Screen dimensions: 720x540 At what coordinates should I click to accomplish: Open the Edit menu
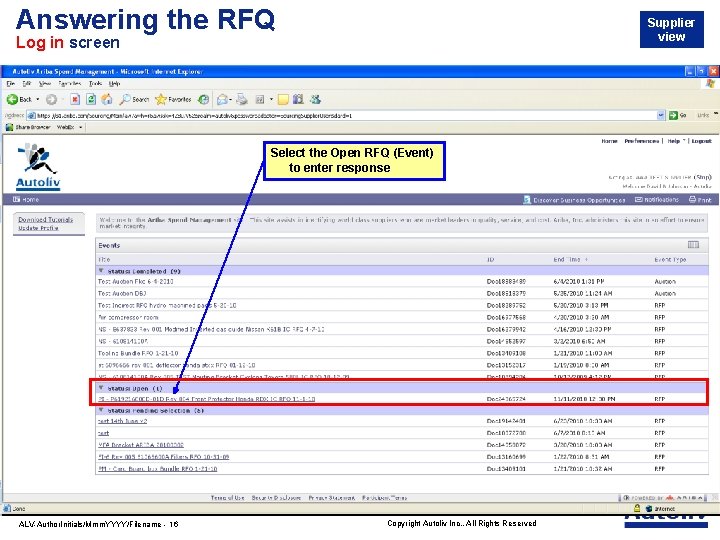(x=27, y=84)
